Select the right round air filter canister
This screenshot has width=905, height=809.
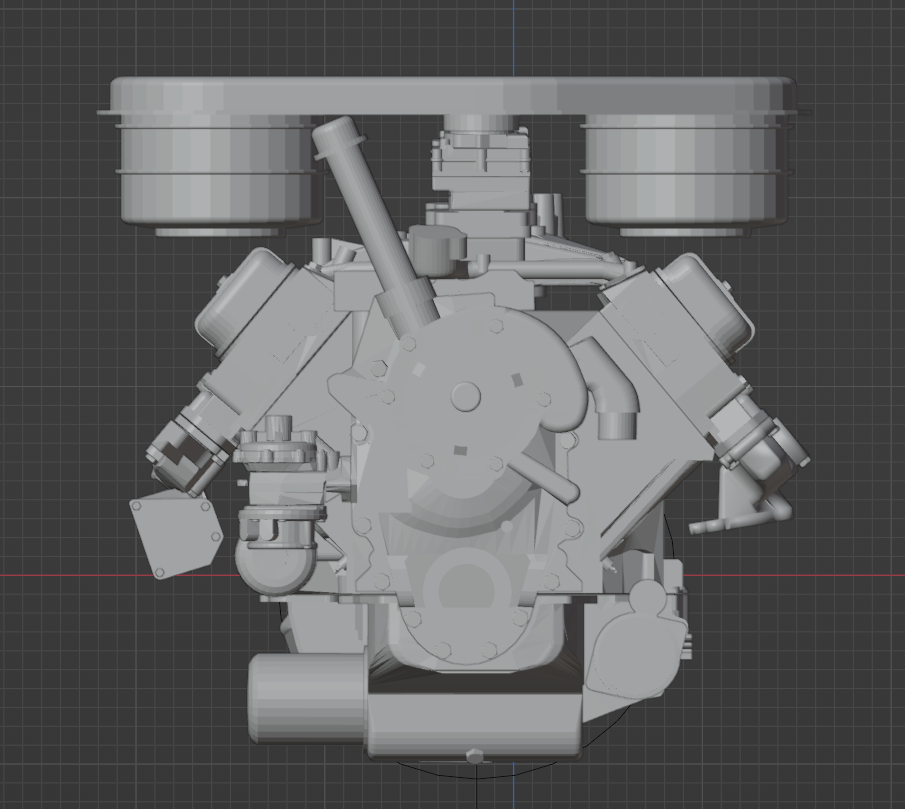point(686,173)
